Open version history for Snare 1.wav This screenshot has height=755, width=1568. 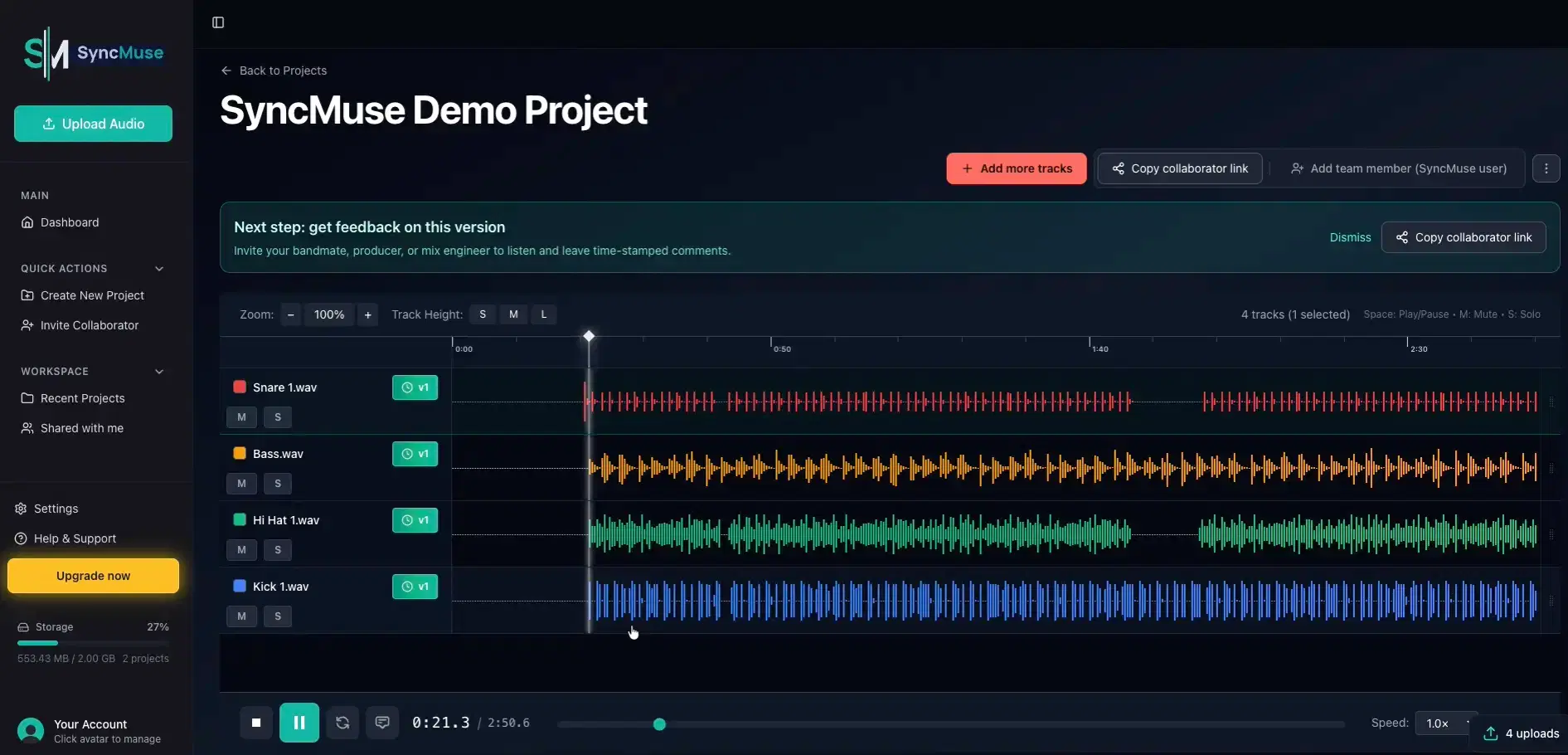(x=415, y=387)
